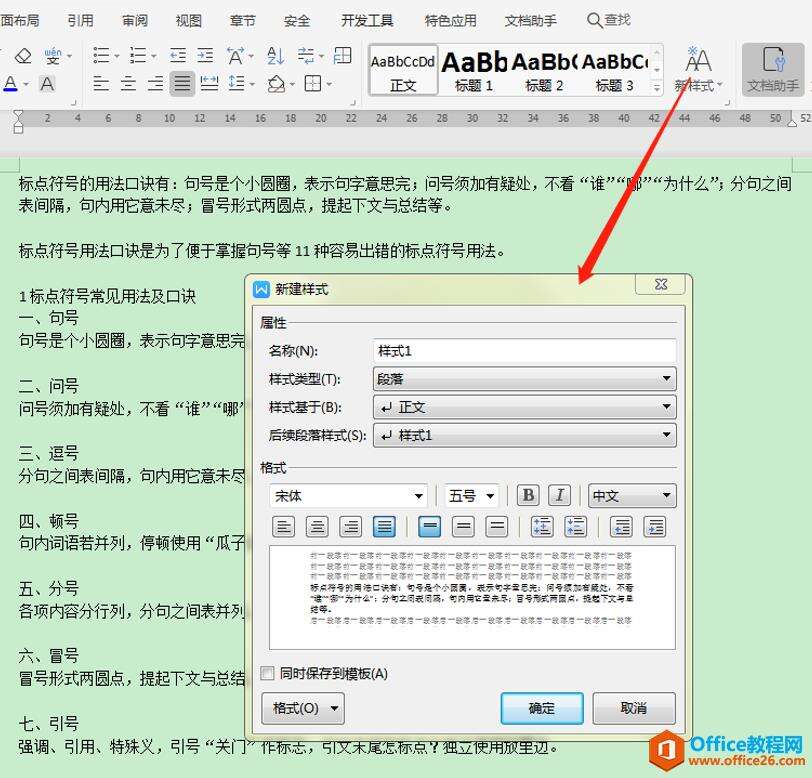Select center alignment in style dialog
This screenshot has width=812, height=778.
click(317, 526)
